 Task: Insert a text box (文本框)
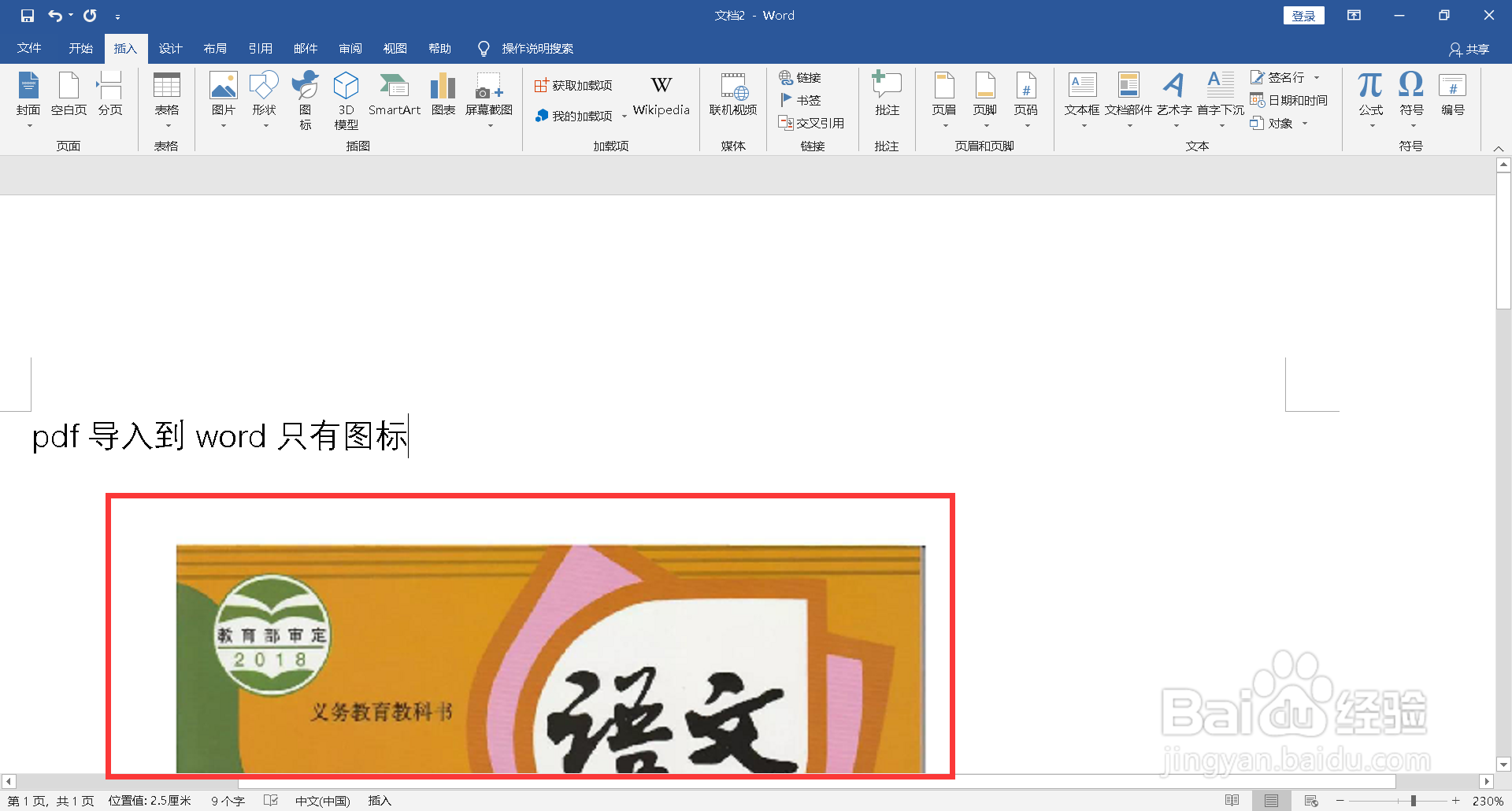[x=1082, y=100]
